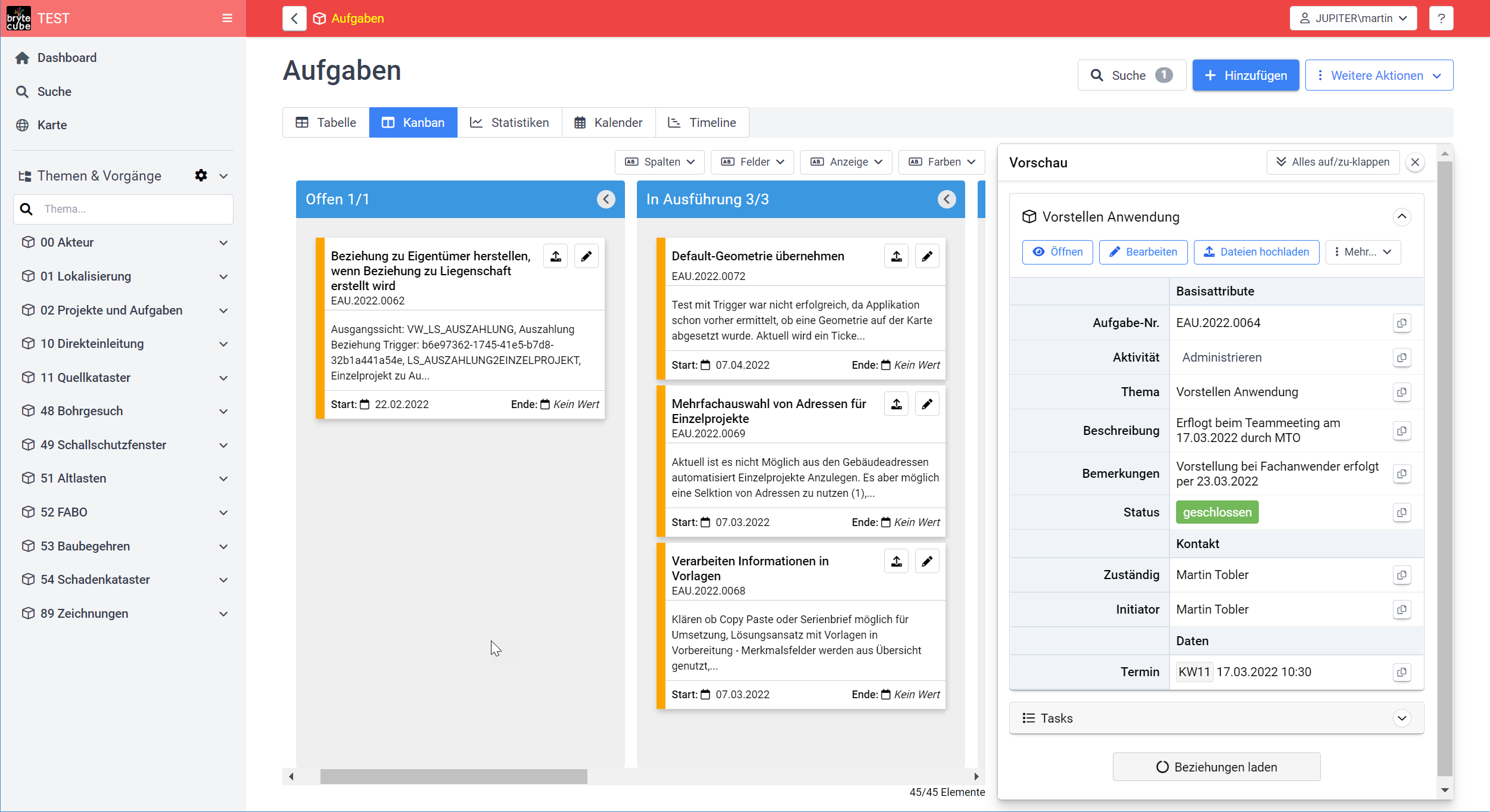Click the Thema search input field
Image resolution: width=1490 pixels, height=812 pixels.
click(x=123, y=209)
